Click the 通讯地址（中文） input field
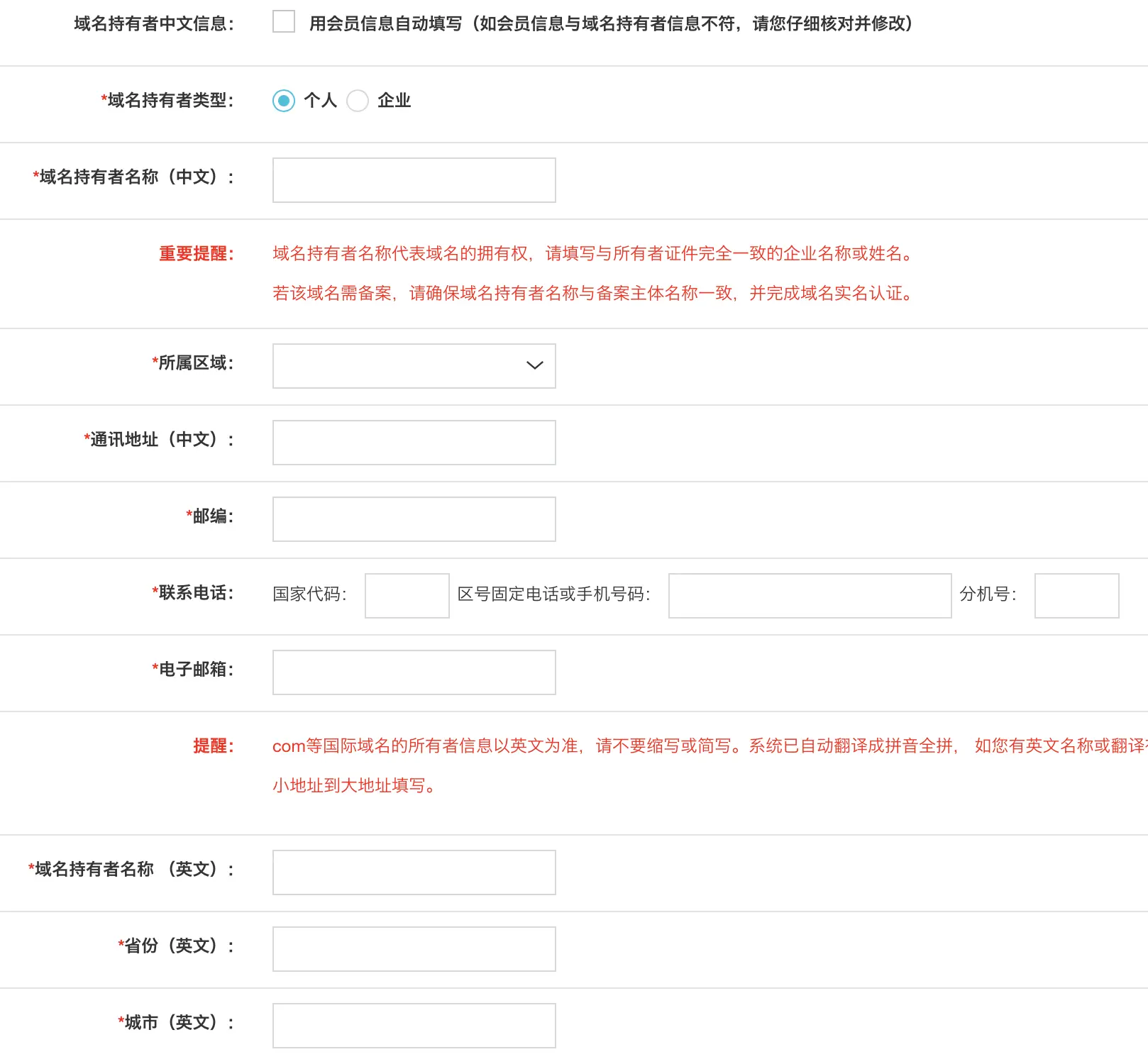The width and height of the screenshot is (1148, 1064). pos(414,442)
